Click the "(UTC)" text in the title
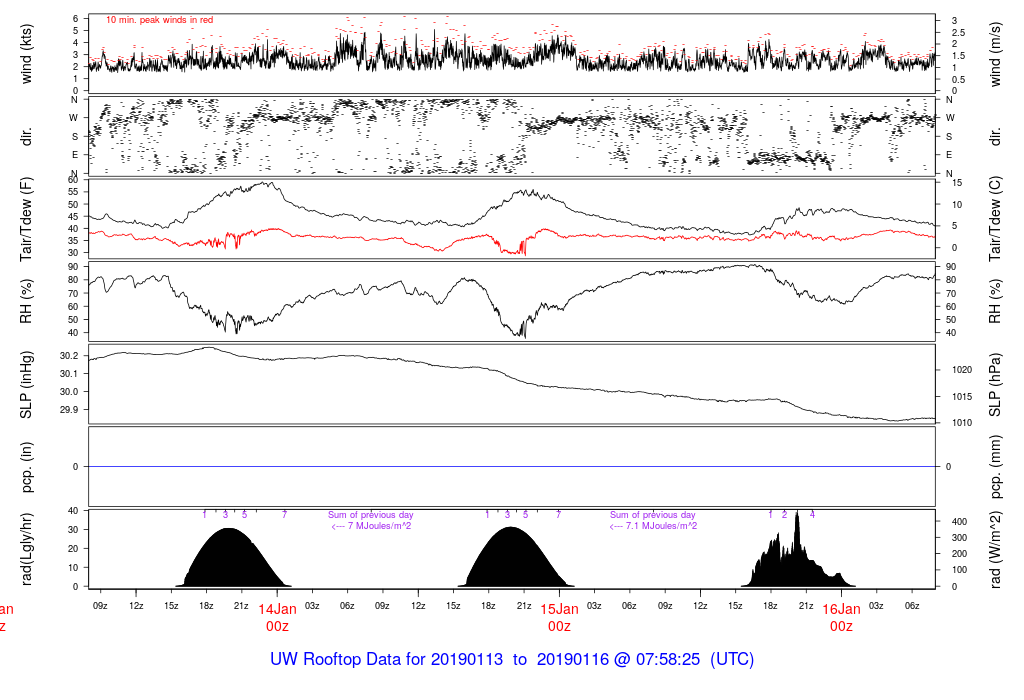The width and height of the screenshot is (1024, 700). [x=731, y=659]
